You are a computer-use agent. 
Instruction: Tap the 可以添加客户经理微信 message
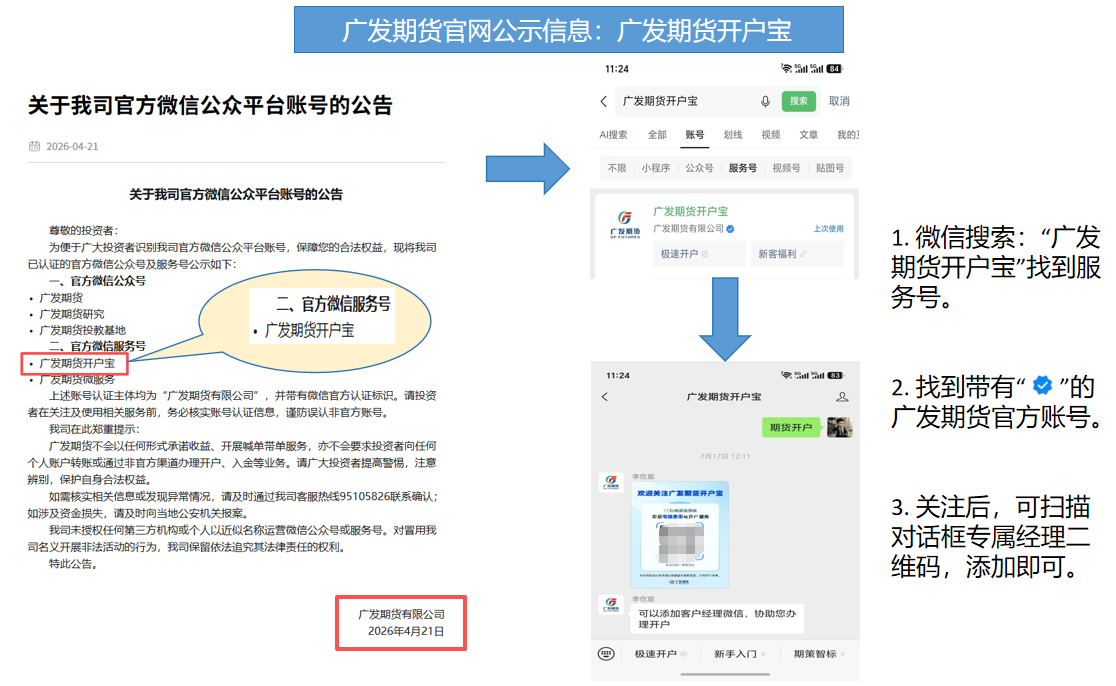point(717,618)
